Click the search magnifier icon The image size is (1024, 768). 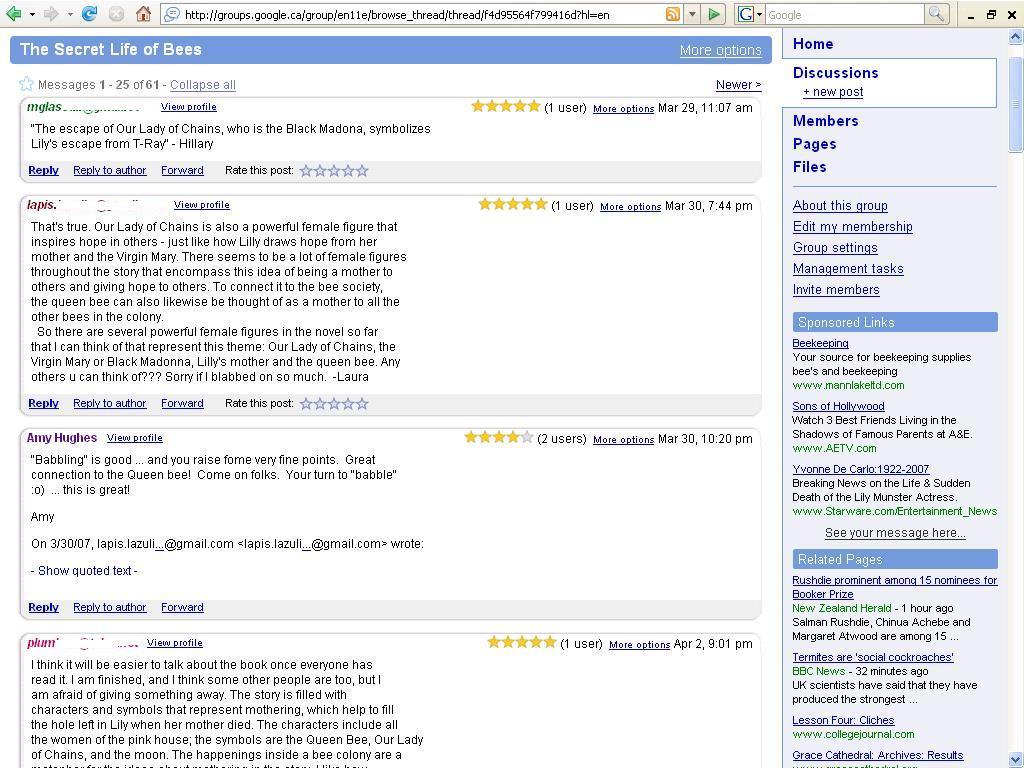pyautogui.click(x=936, y=14)
